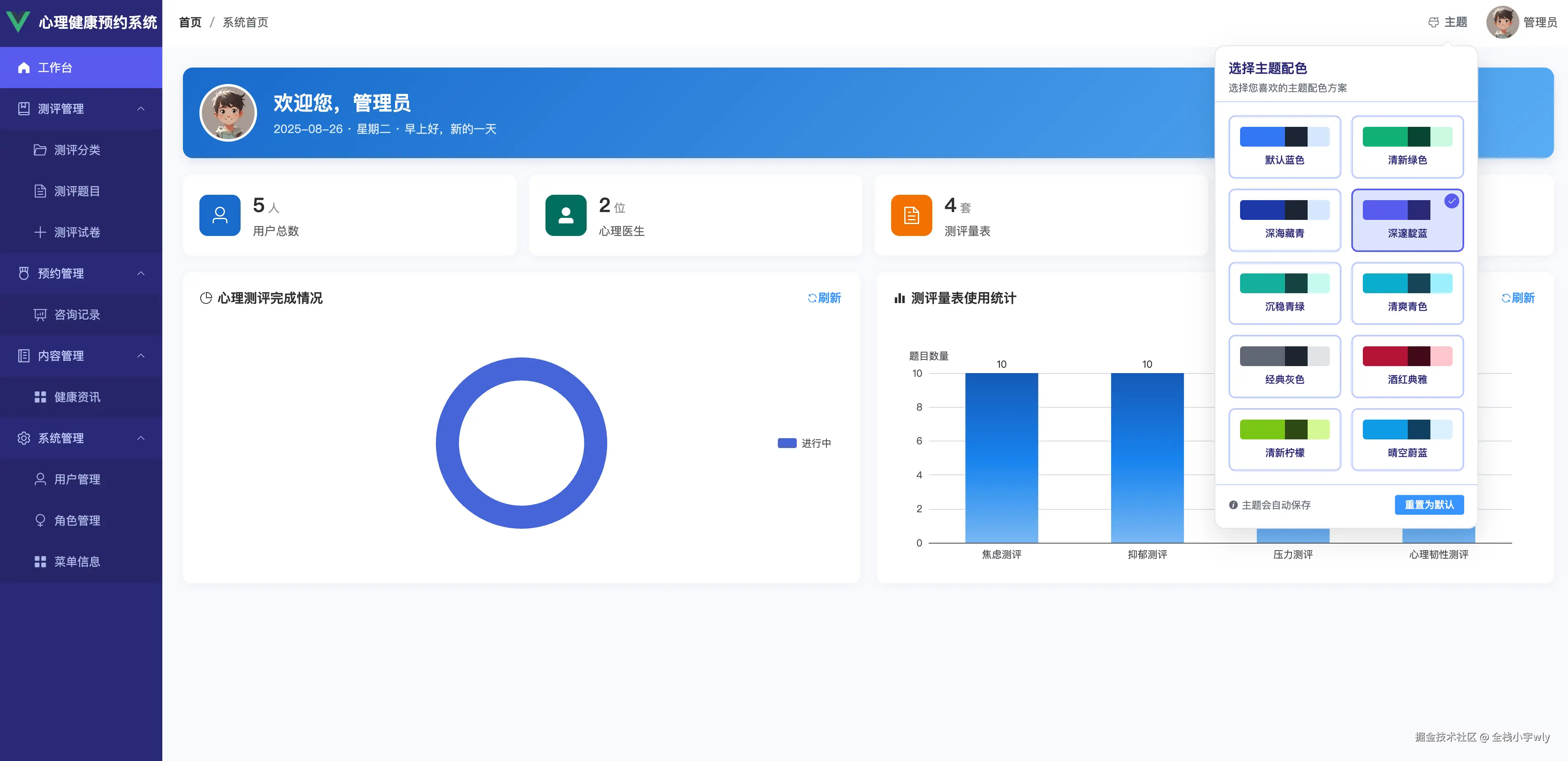Pick the 酒红典雅 theme option
Screen dimensions: 1568x761
[x=1407, y=366]
